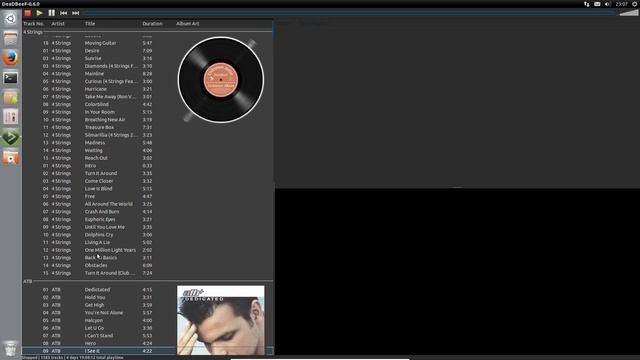Sort by the Artist column header

58,24
